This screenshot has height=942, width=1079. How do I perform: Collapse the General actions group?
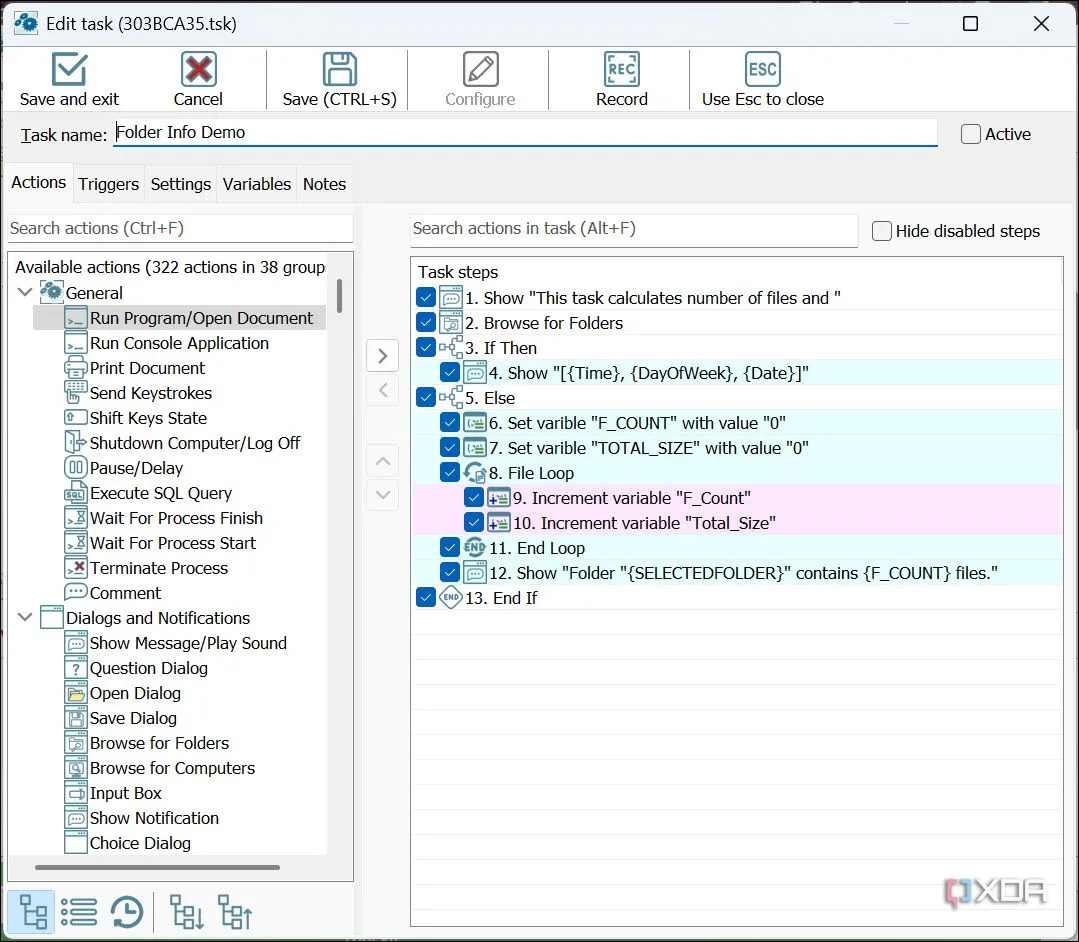pos(25,292)
